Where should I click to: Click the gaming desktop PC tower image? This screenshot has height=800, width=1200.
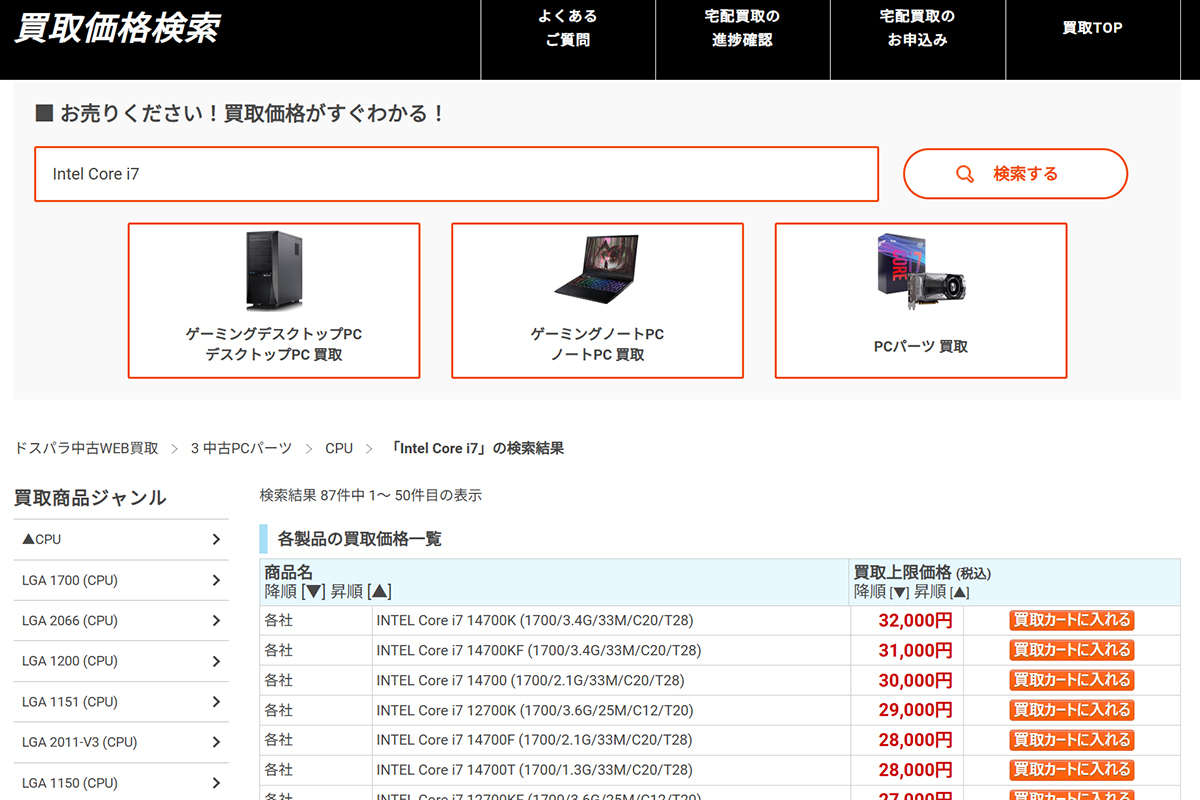(x=273, y=271)
